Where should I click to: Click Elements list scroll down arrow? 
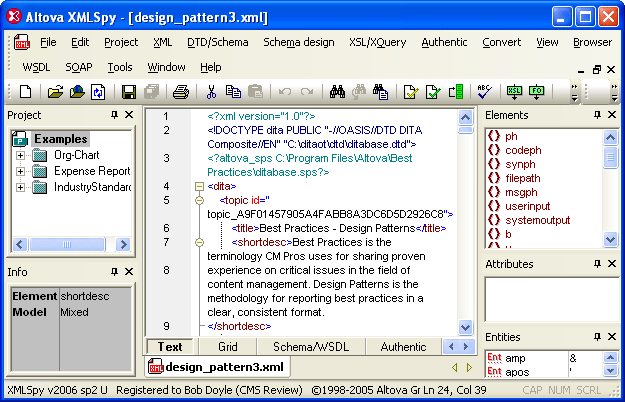click(x=610, y=239)
